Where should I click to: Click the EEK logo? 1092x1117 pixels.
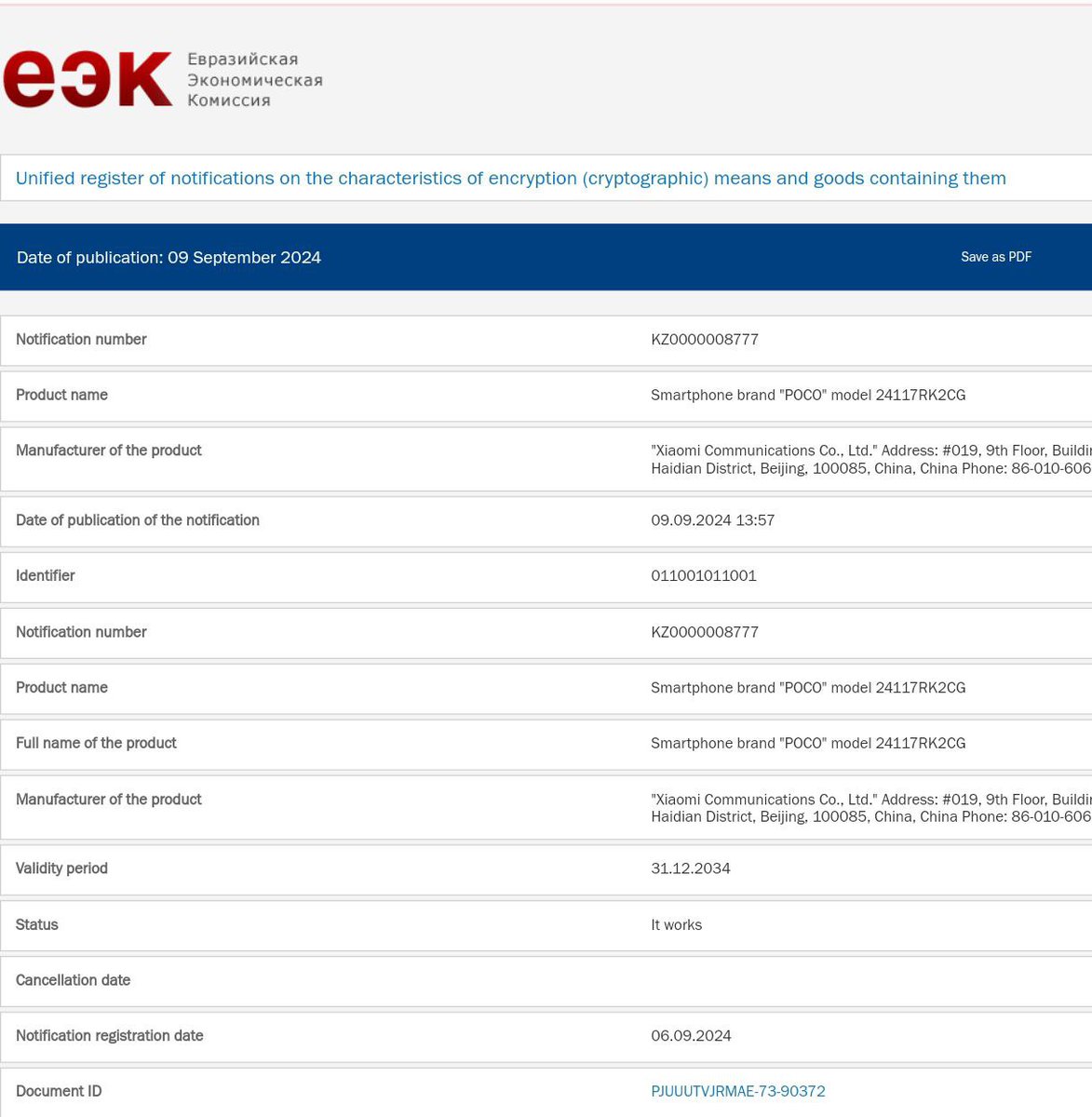[x=88, y=79]
